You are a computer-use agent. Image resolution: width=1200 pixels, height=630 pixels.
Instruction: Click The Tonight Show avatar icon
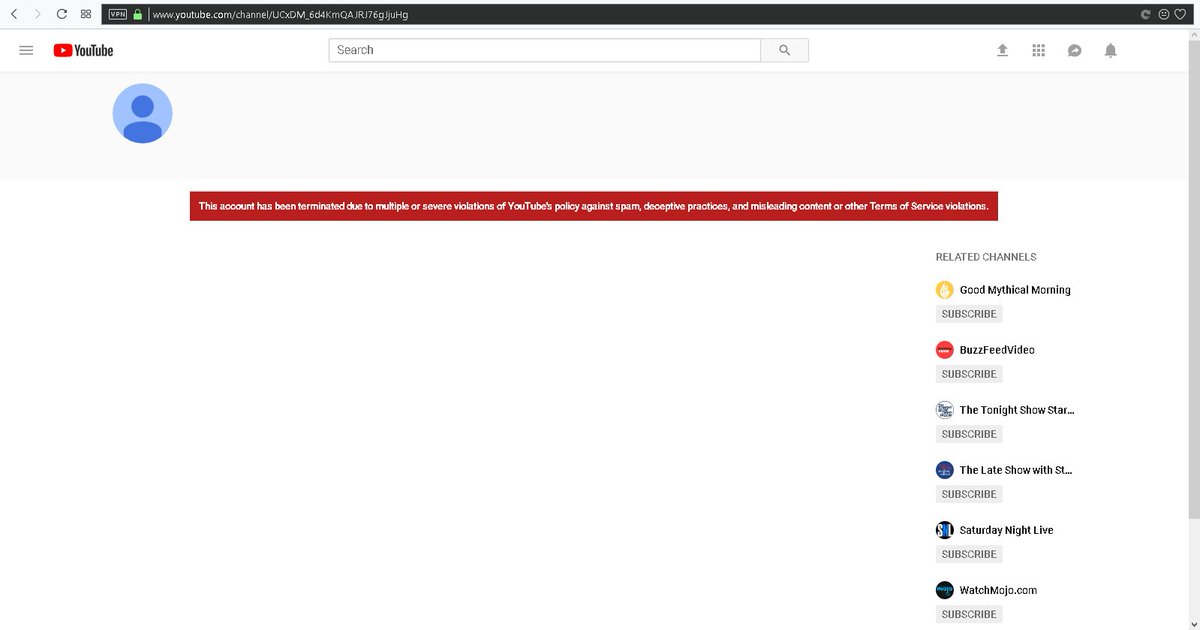(944, 410)
